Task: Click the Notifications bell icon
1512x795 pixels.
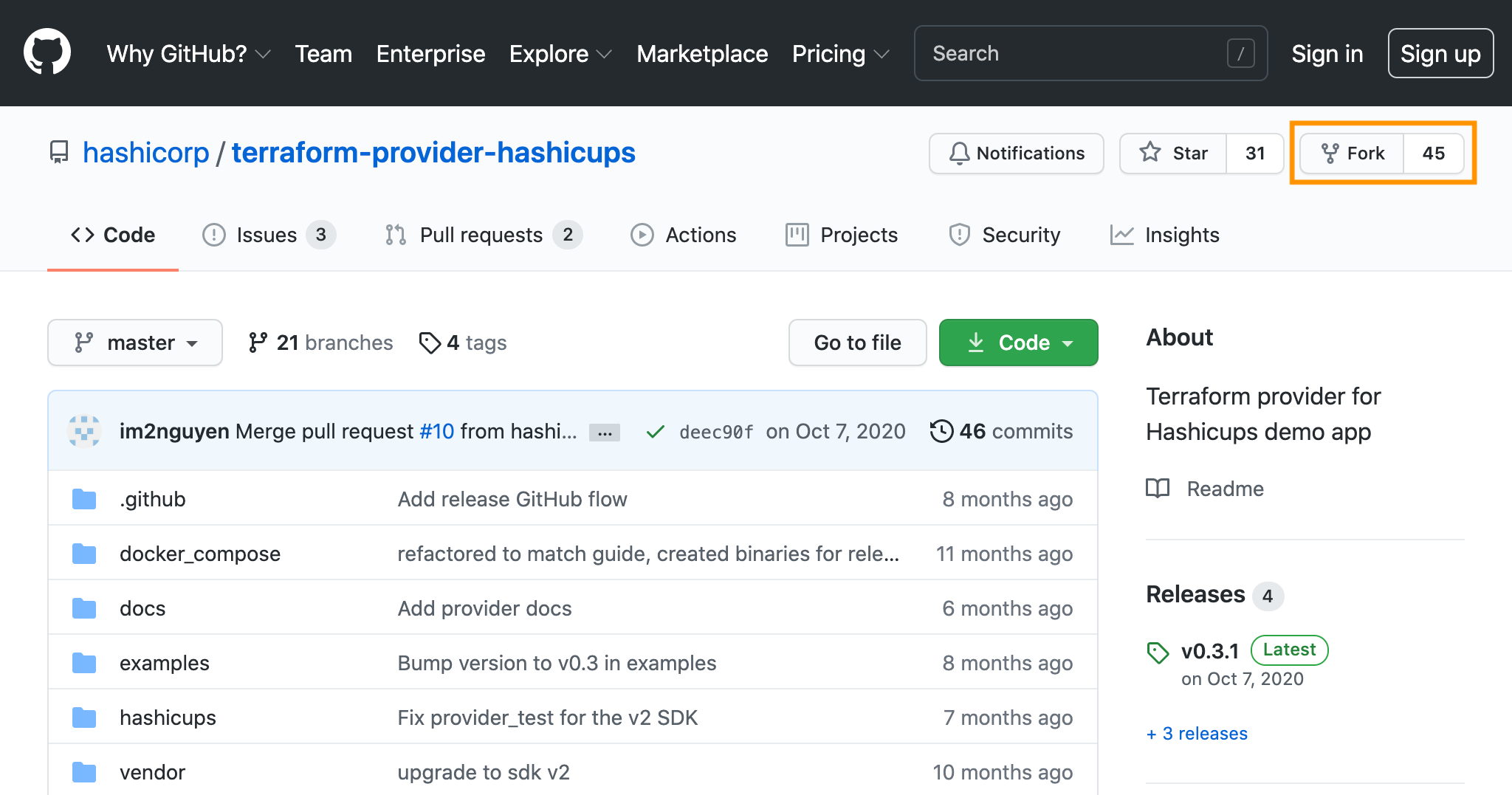Action: 960,154
